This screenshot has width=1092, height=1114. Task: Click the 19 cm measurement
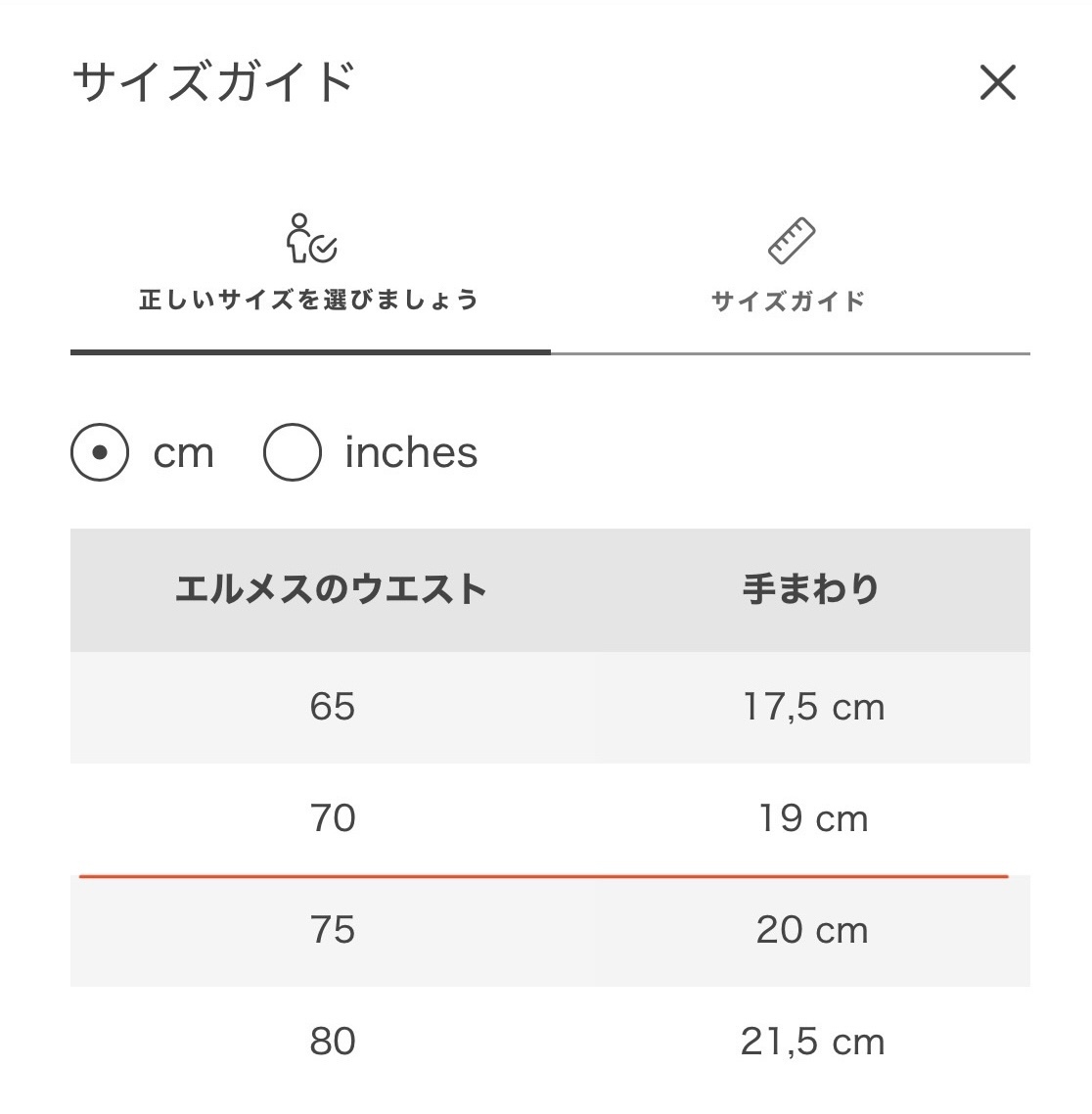[x=812, y=818]
